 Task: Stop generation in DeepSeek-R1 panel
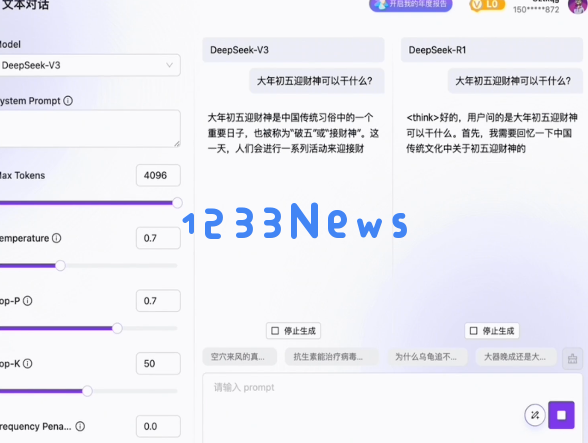coord(492,331)
